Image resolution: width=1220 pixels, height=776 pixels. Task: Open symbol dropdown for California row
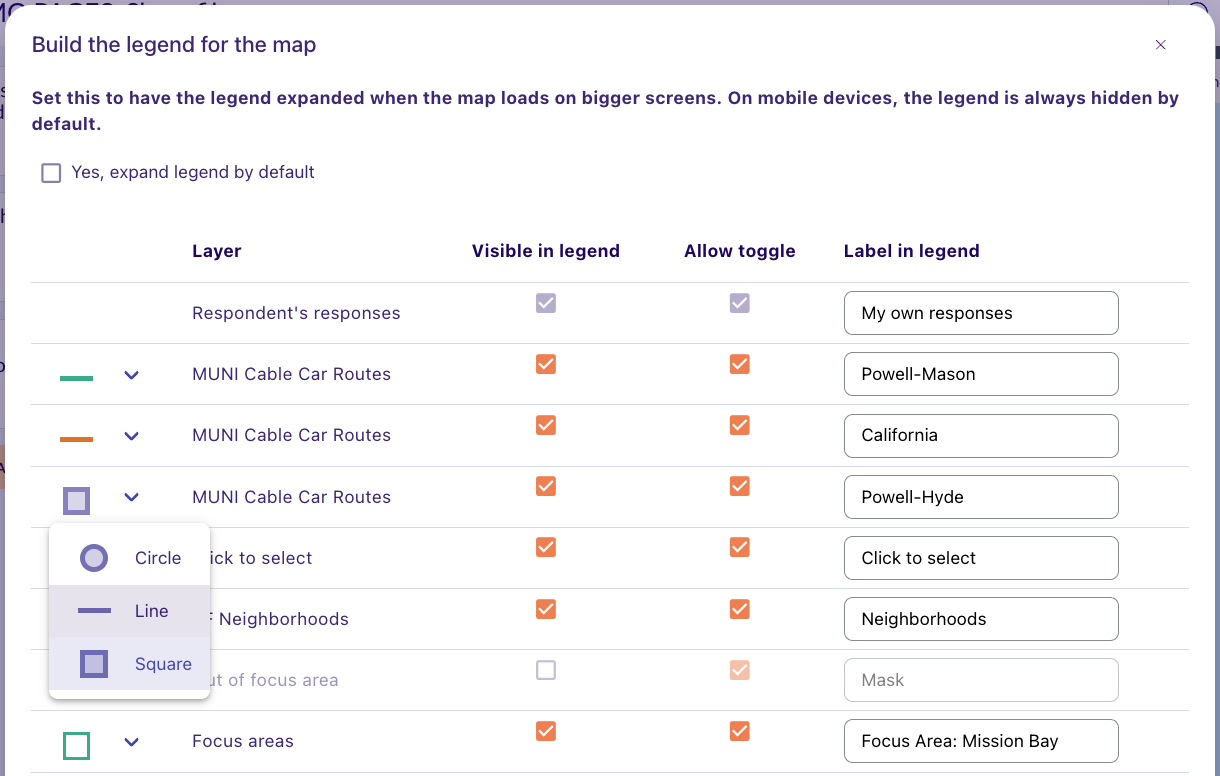131,436
